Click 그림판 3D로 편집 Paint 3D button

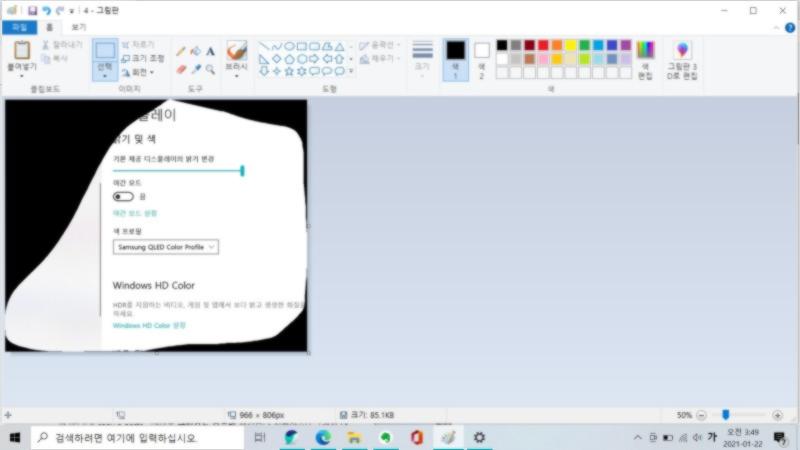(x=682, y=60)
